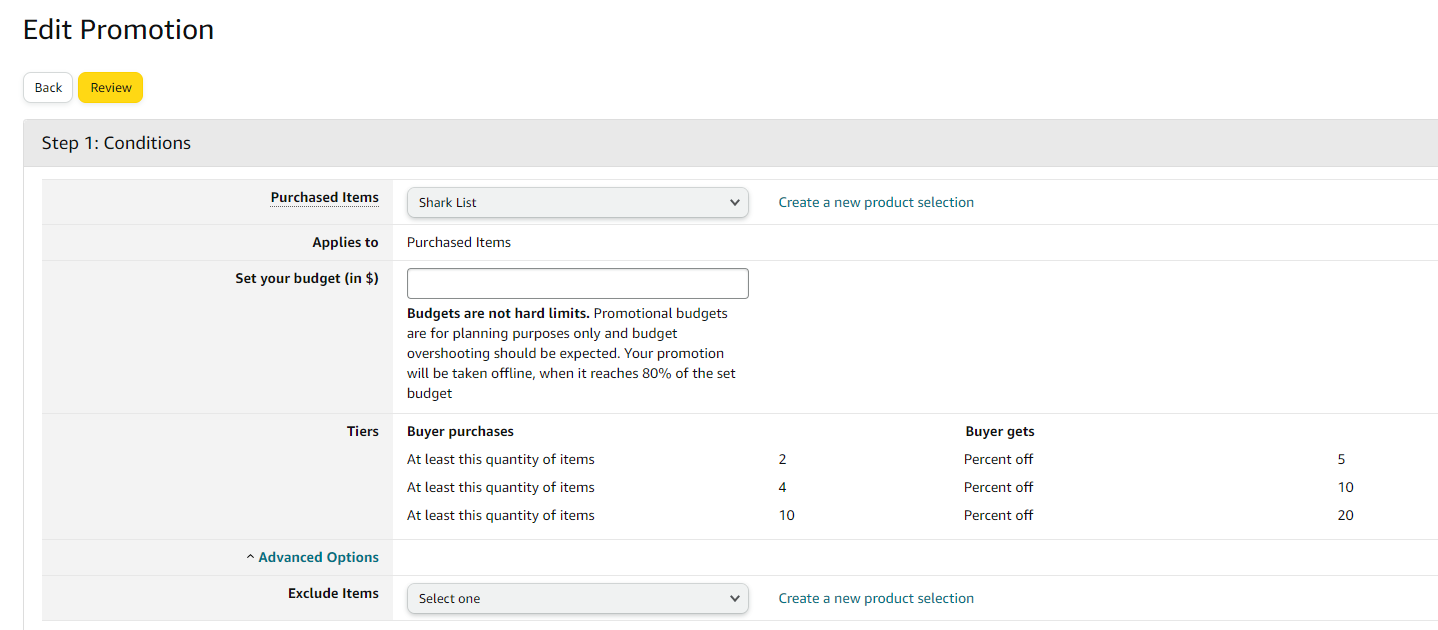Click the 'Buyer gets' column heading
The height and width of the screenshot is (630, 1438).
(1000, 431)
